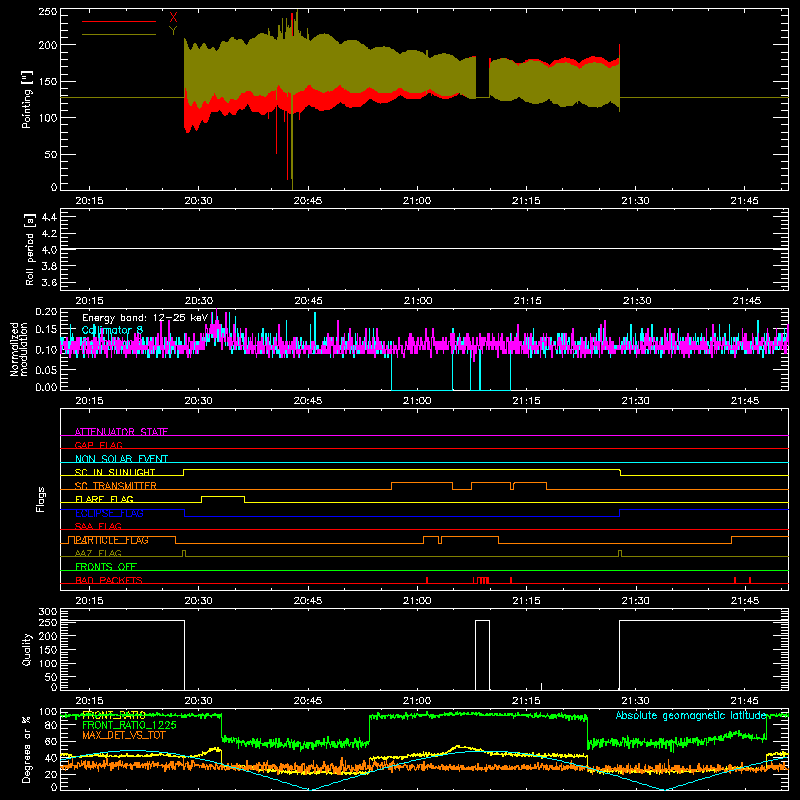Viewport: 800px width, 800px height.
Task: Select the ECLIPSE_FLAG label
Action: pos(109,513)
